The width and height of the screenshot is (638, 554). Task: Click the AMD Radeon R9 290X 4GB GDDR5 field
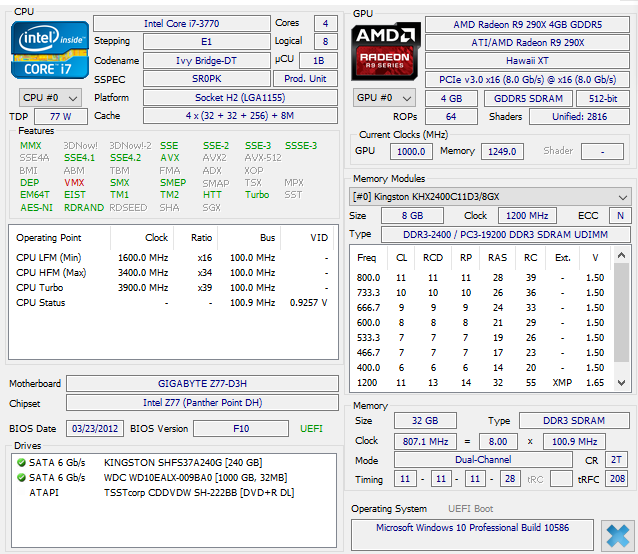(527, 25)
